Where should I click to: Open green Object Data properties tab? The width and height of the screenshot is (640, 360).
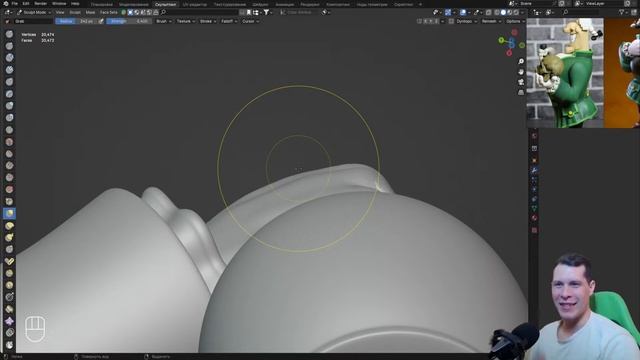(534, 209)
